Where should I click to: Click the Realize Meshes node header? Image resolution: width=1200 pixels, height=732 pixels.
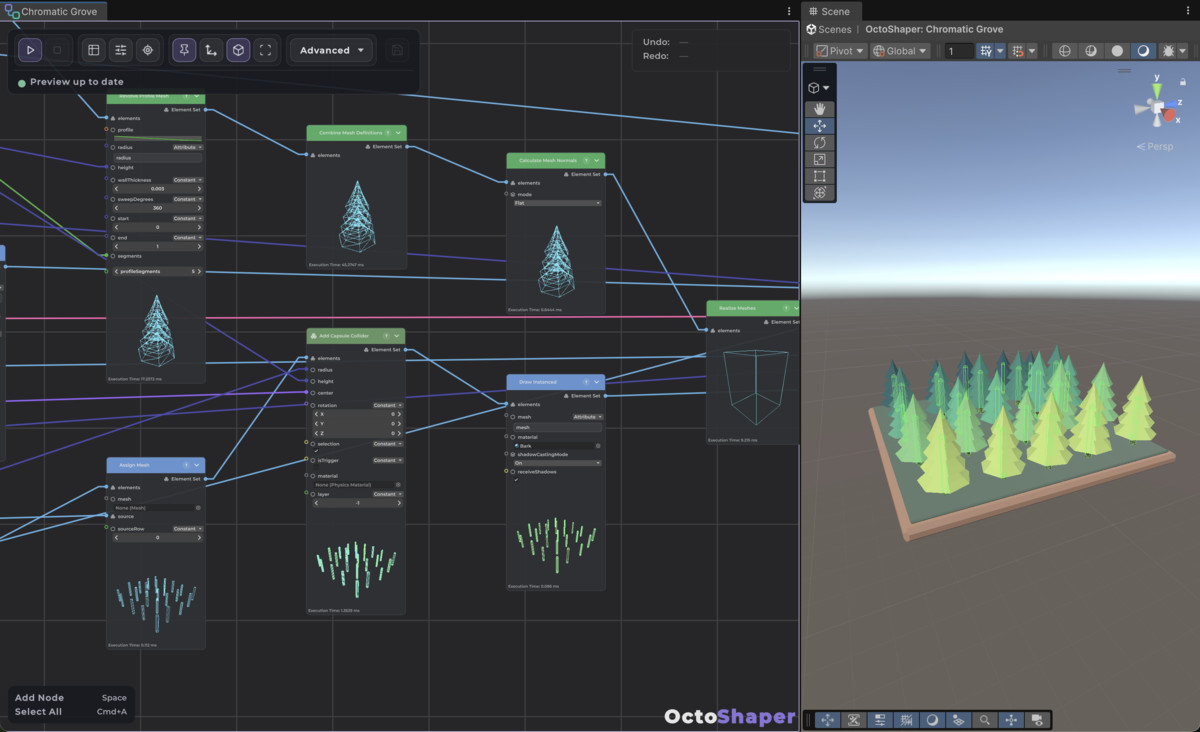pyautogui.click(x=752, y=308)
